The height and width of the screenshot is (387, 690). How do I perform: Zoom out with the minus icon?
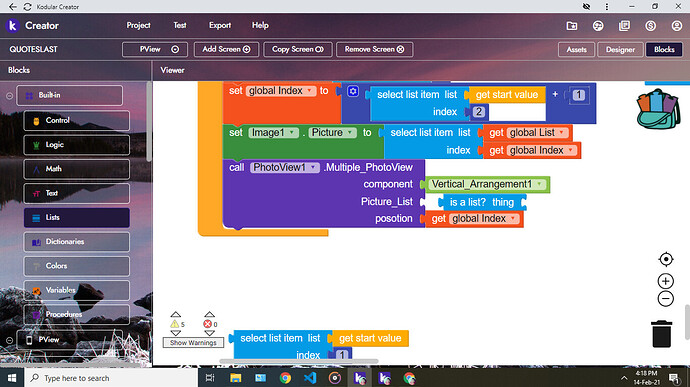(666, 299)
